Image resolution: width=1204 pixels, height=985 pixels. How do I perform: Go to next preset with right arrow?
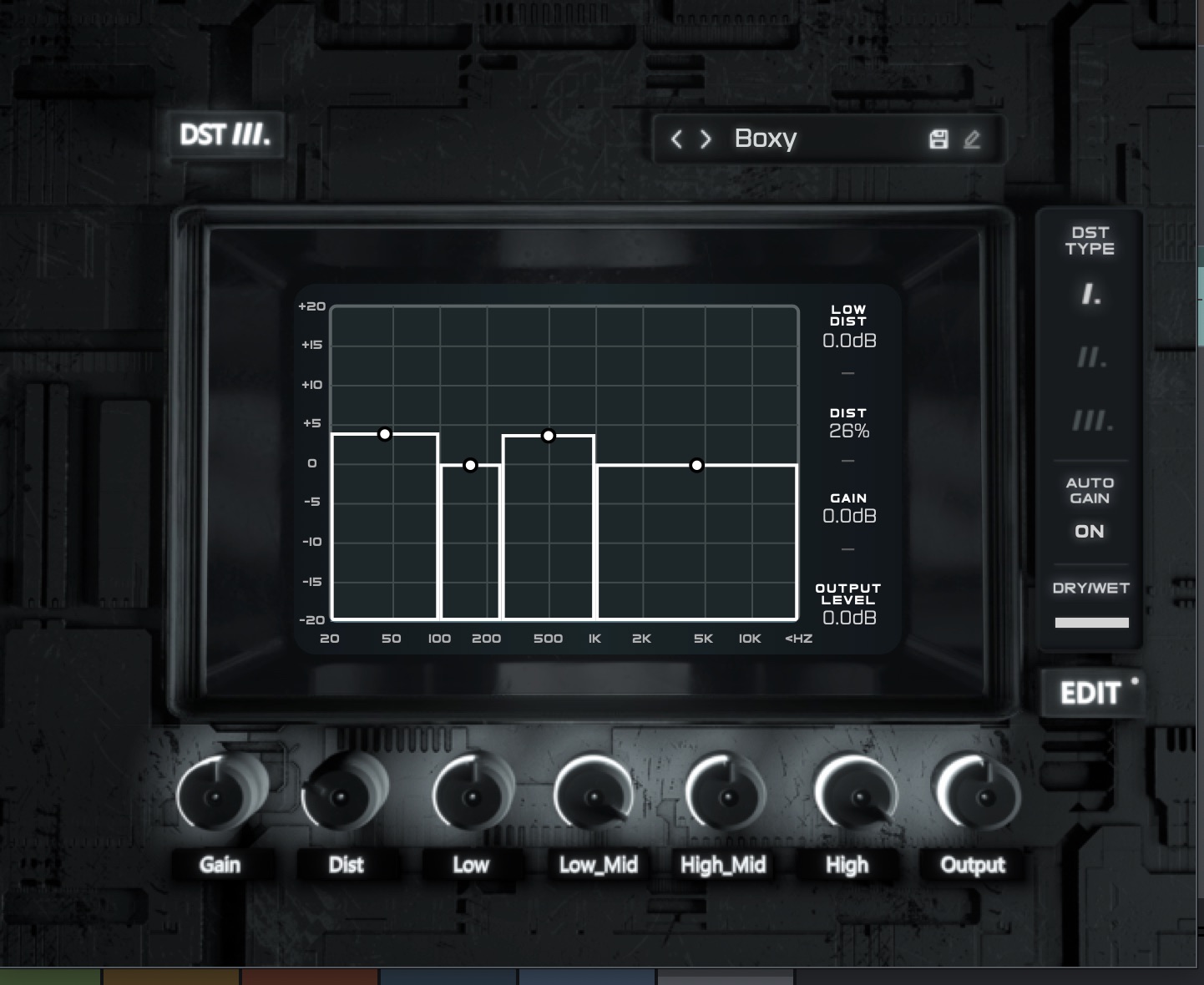coord(706,139)
